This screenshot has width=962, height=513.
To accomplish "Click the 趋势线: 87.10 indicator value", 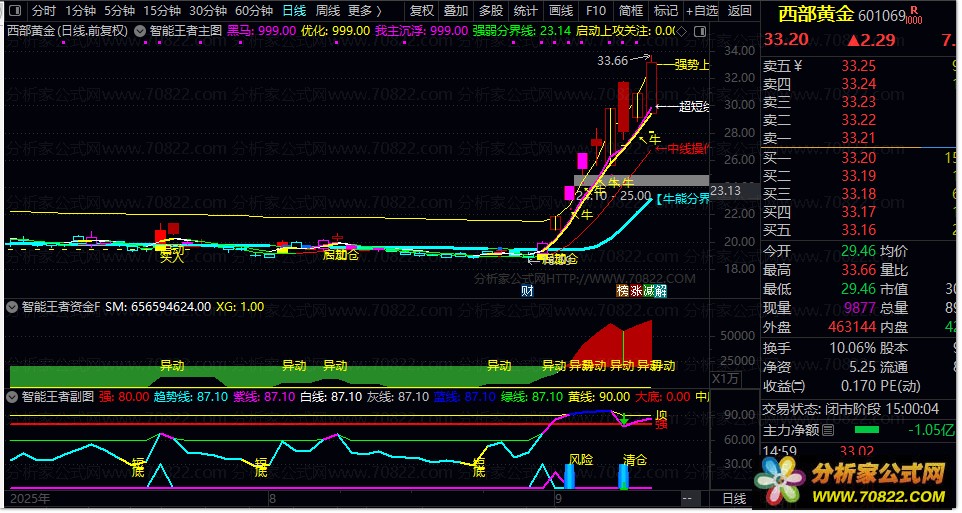I will click(190, 396).
